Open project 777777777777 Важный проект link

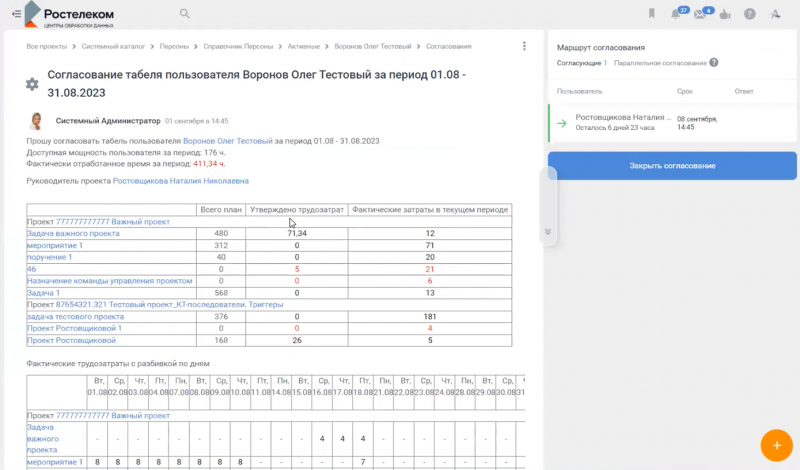click(113, 221)
